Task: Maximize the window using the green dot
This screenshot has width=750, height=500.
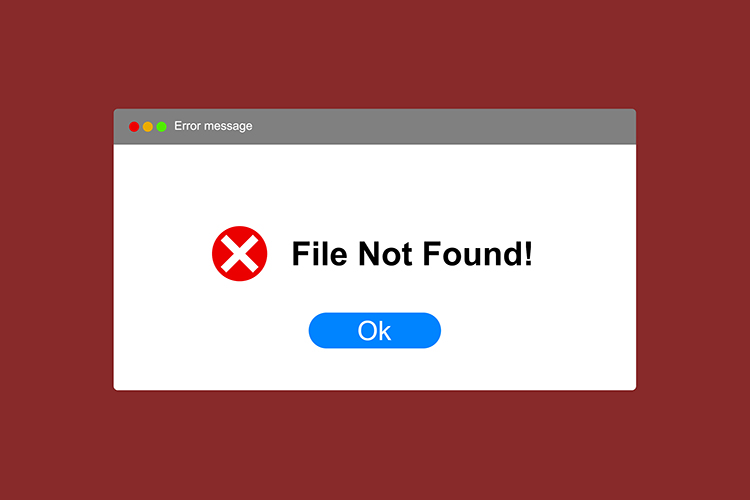Action: [162, 126]
